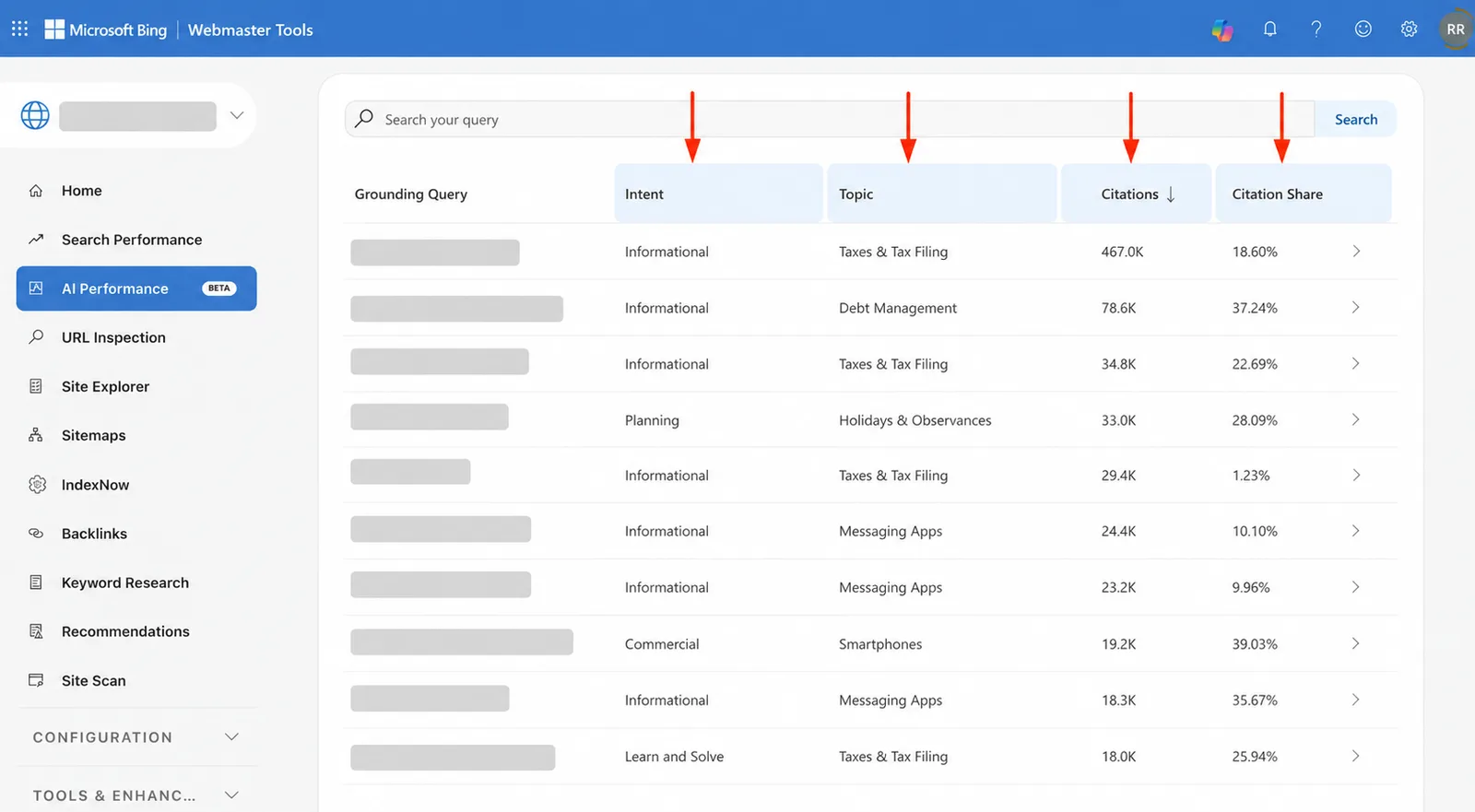Sort by Grounding Query column
The image size is (1475, 812).
coord(411,194)
